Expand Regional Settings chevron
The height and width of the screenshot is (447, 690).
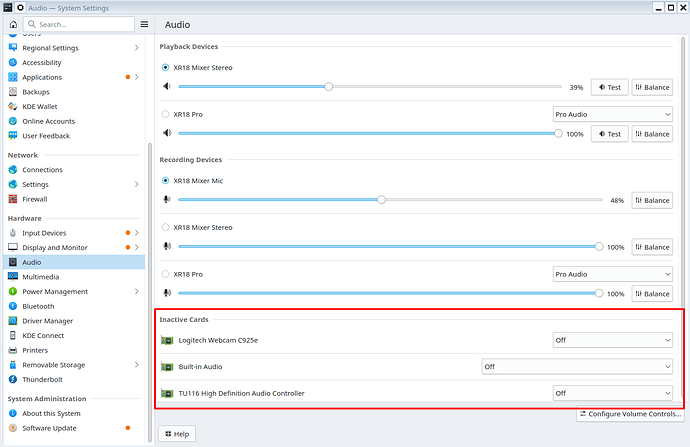point(136,48)
